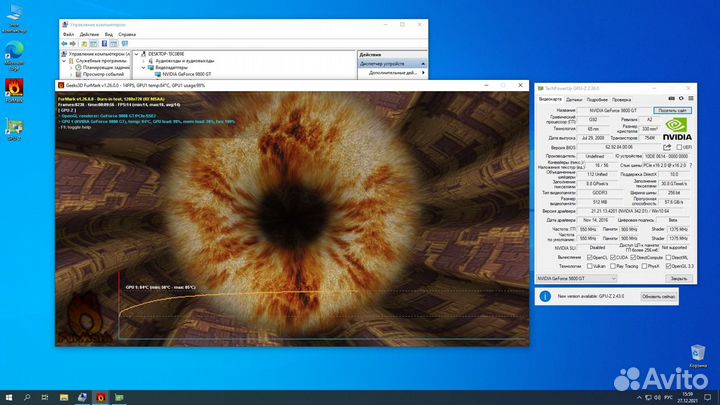Viewport: 720px width, 405px height.
Task: Collapse the Диспетчер устройств actions section
Action: tap(423, 64)
